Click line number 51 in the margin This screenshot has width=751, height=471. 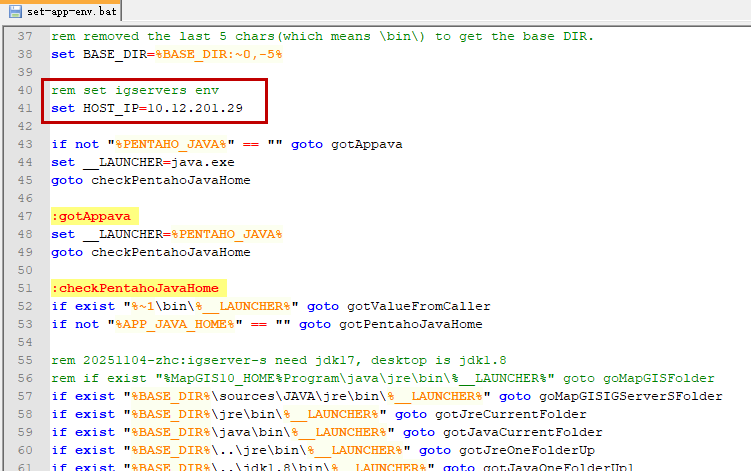tap(25, 288)
